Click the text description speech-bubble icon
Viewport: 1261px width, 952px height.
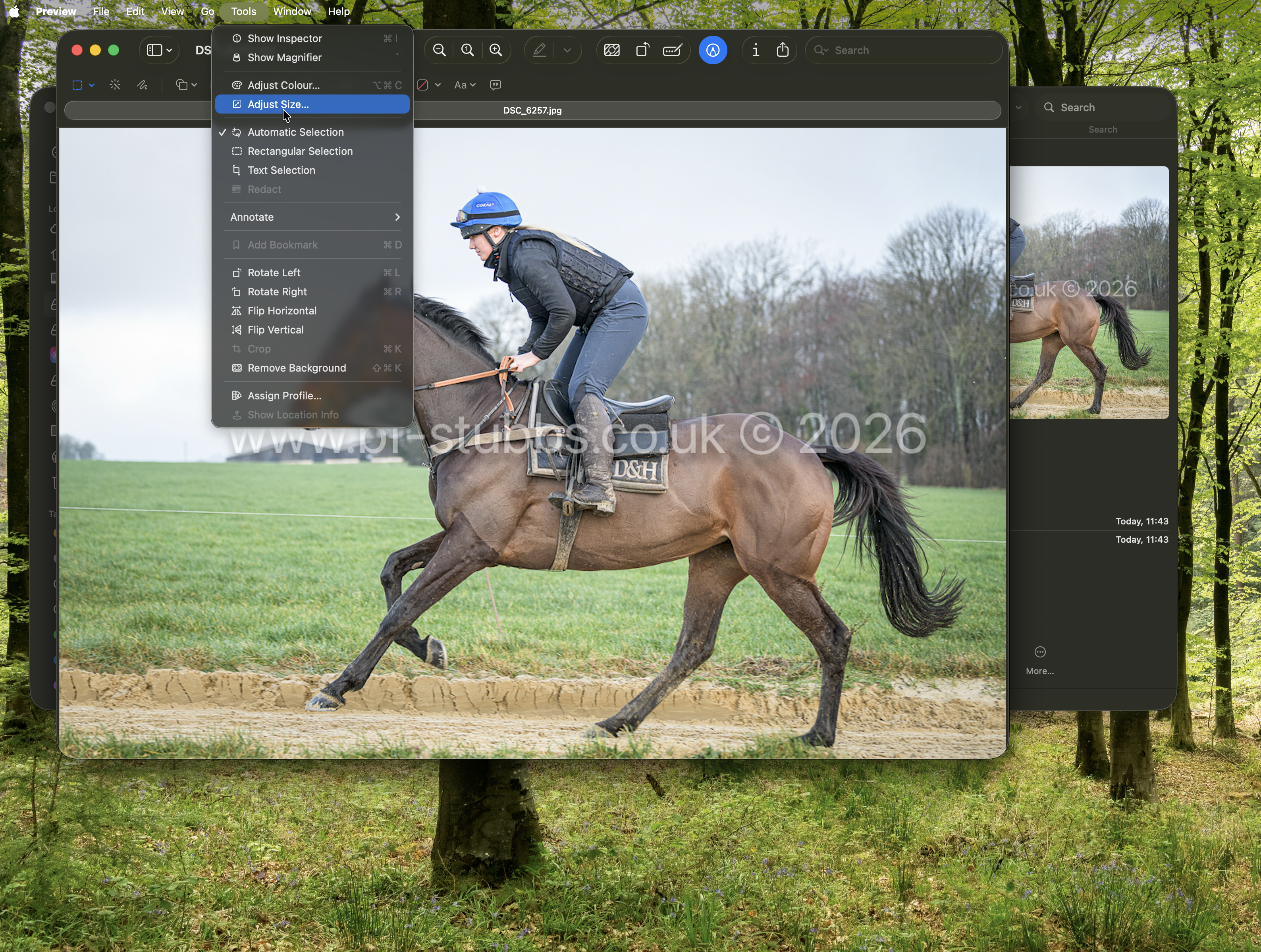(495, 85)
